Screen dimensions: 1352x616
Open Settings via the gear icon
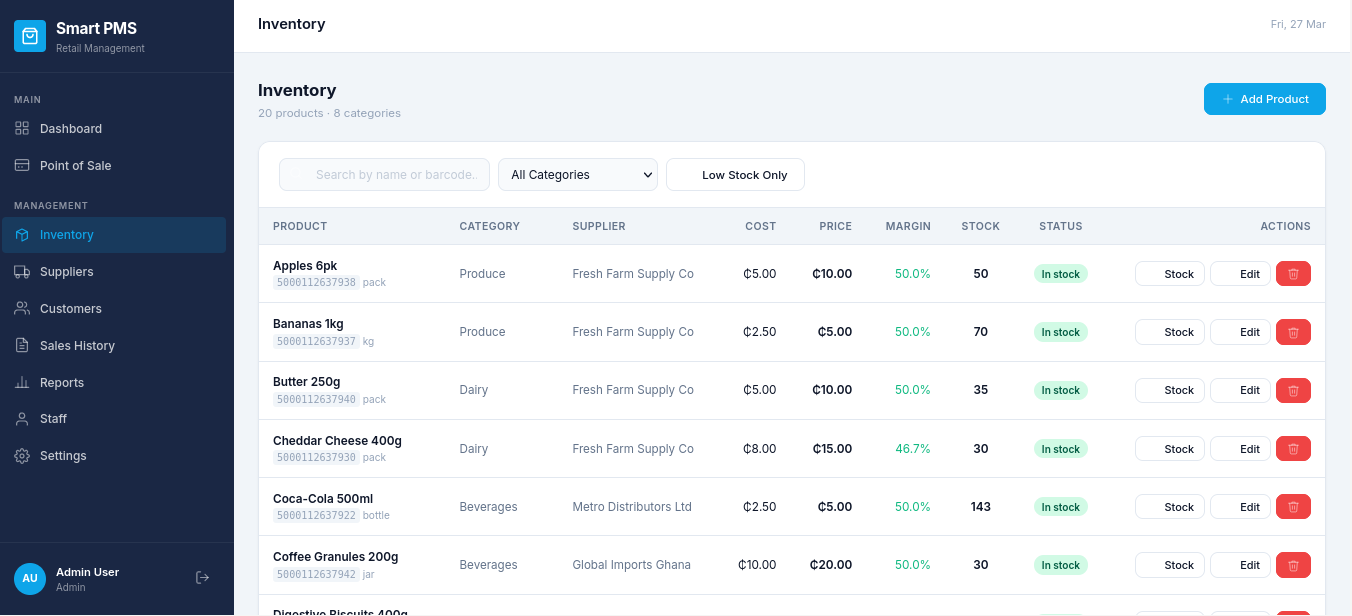(22, 455)
